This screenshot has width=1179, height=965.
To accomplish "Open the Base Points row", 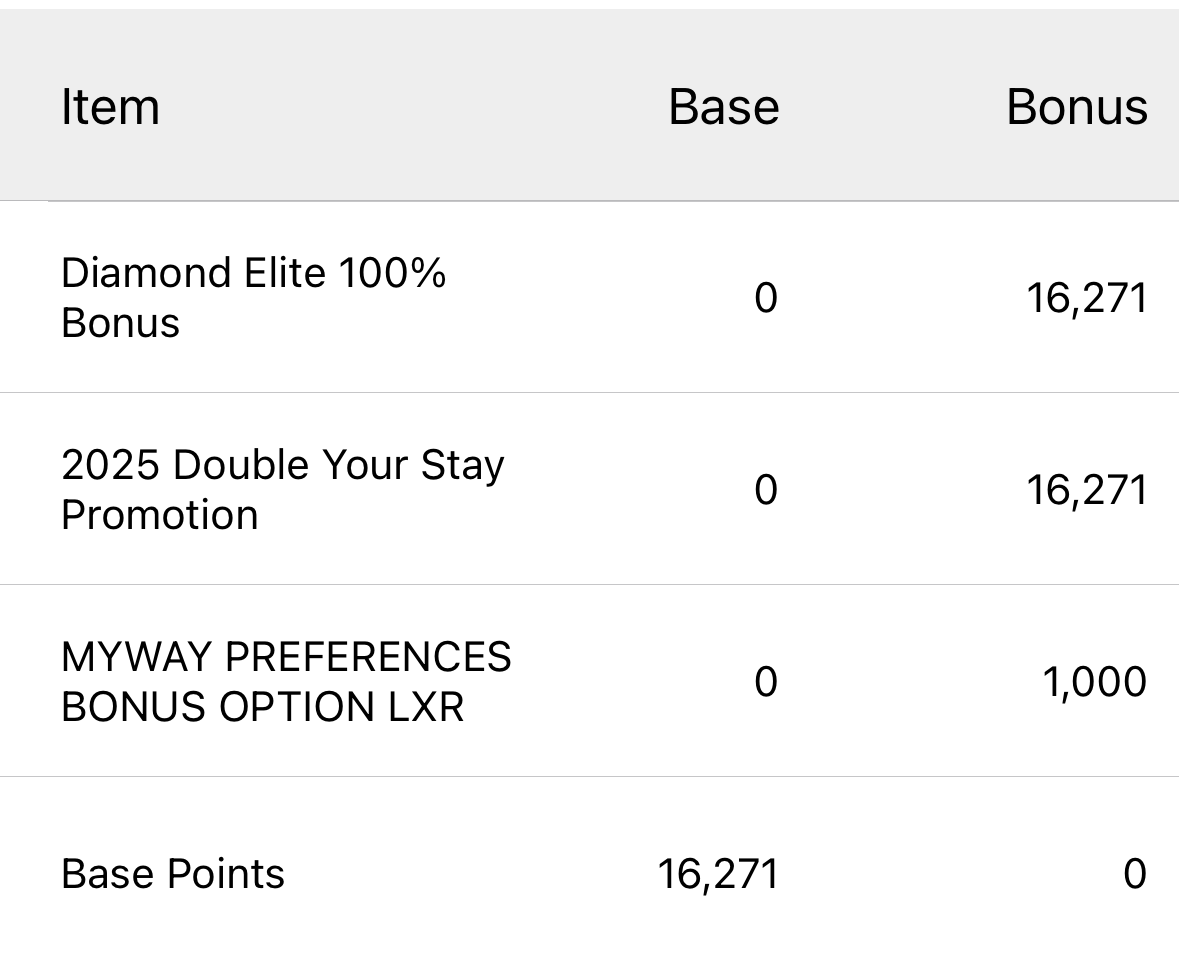I will pyautogui.click(x=590, y=872).
